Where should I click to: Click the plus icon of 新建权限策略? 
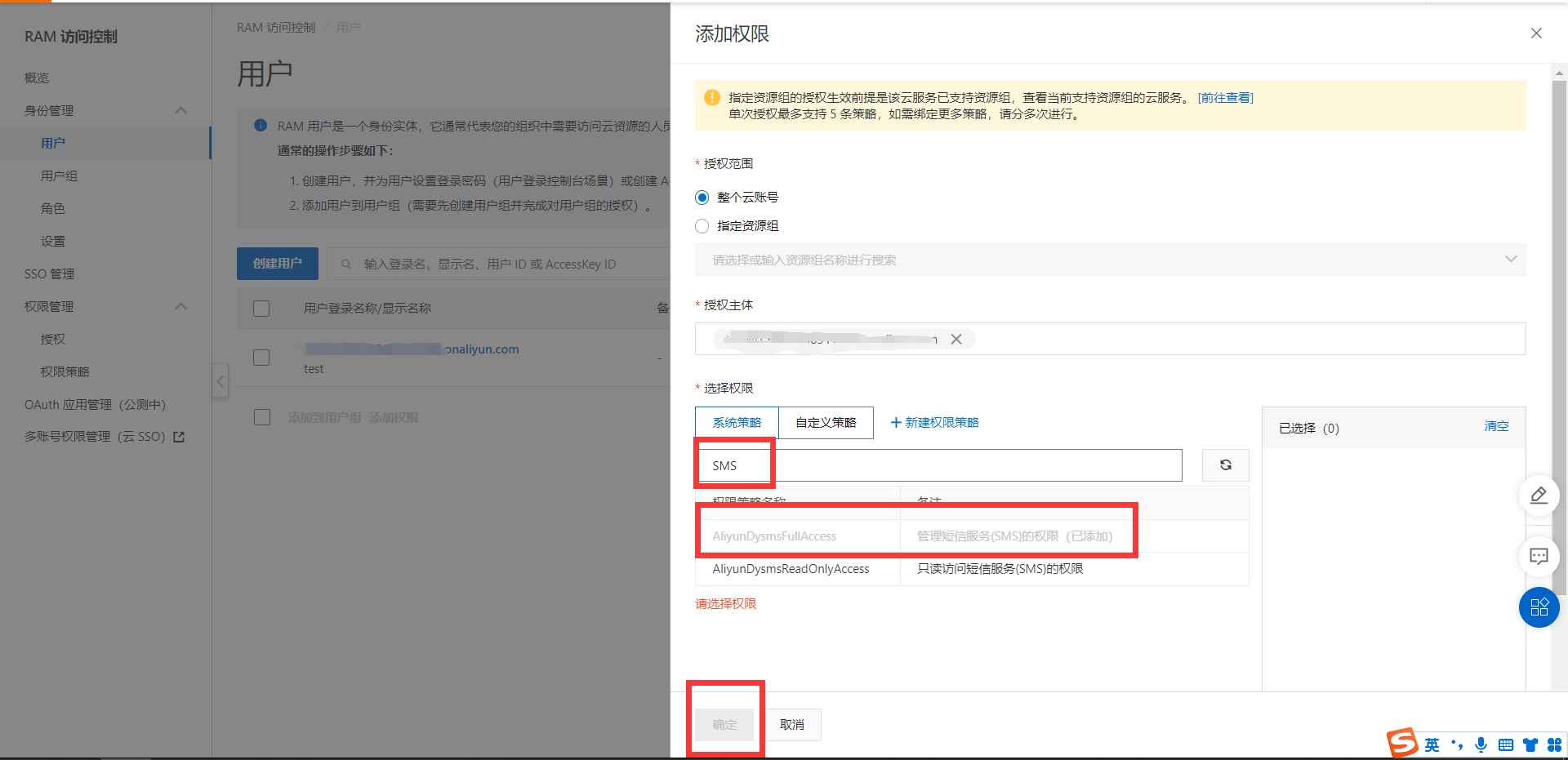tap(896, 422)
